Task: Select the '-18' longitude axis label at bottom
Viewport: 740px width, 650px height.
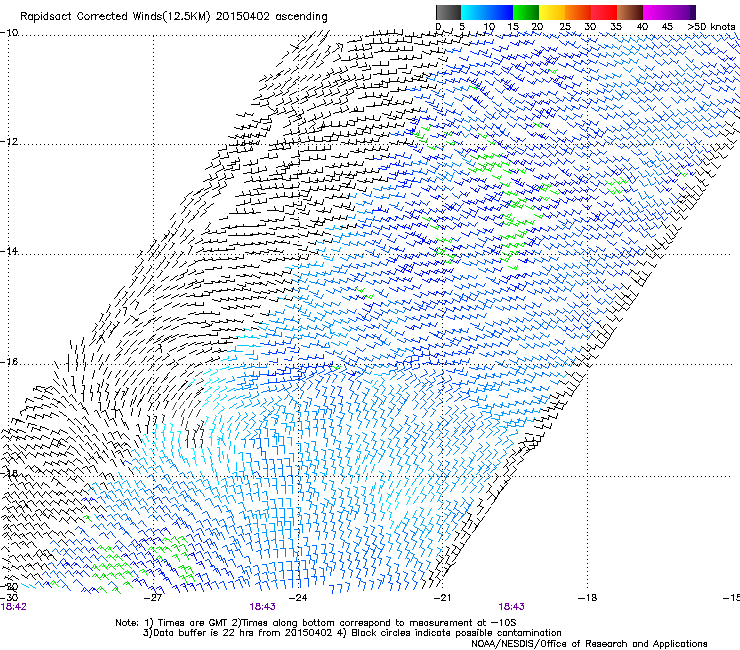Action: [x=587, y=598]
